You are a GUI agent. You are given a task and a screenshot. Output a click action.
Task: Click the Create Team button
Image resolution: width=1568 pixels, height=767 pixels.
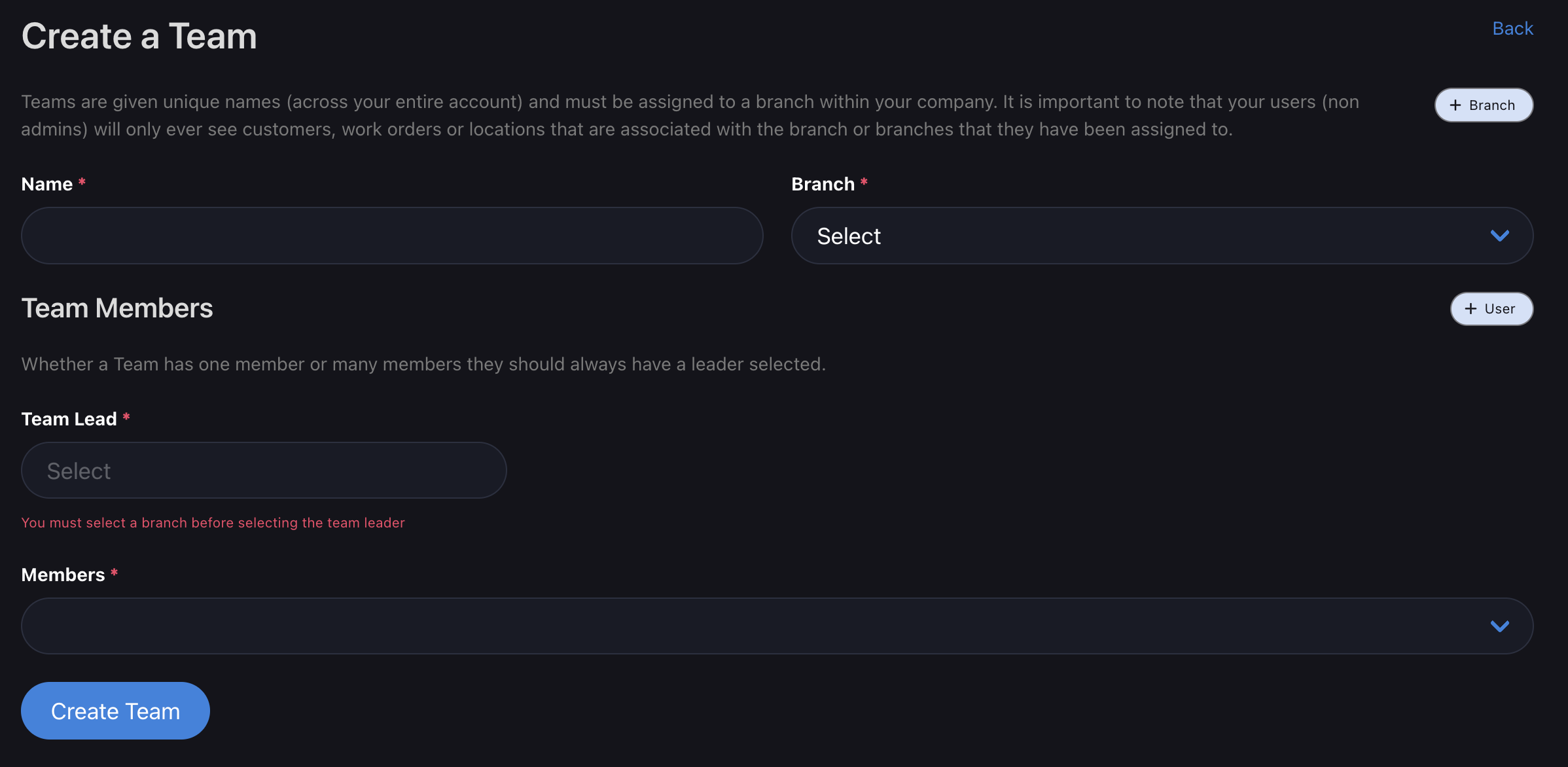coord(115,711)
